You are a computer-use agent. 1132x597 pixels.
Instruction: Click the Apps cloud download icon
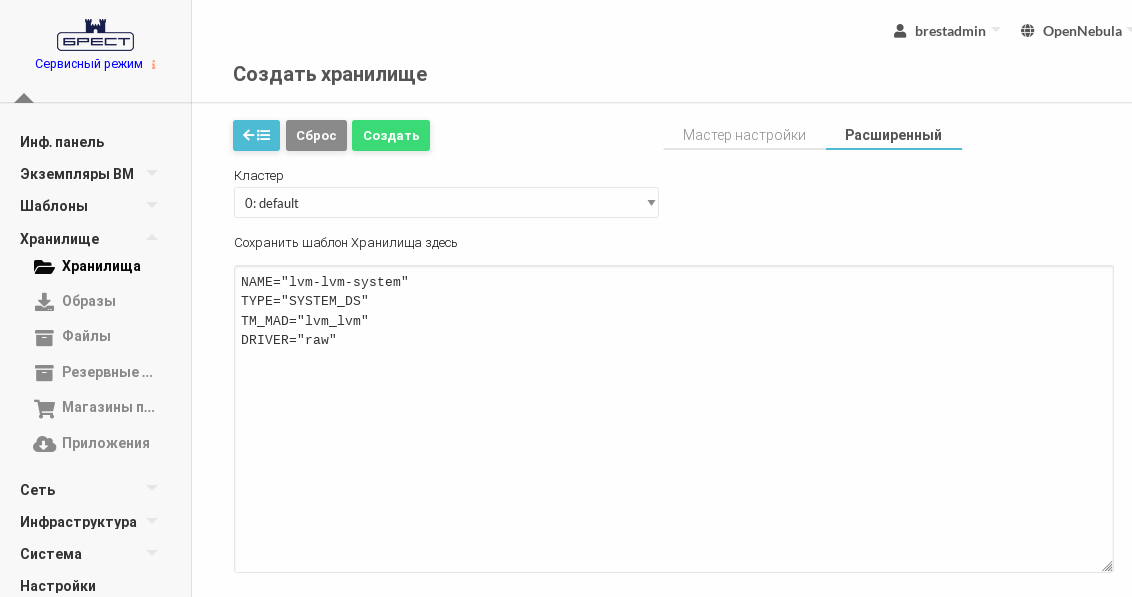[44, 443]
